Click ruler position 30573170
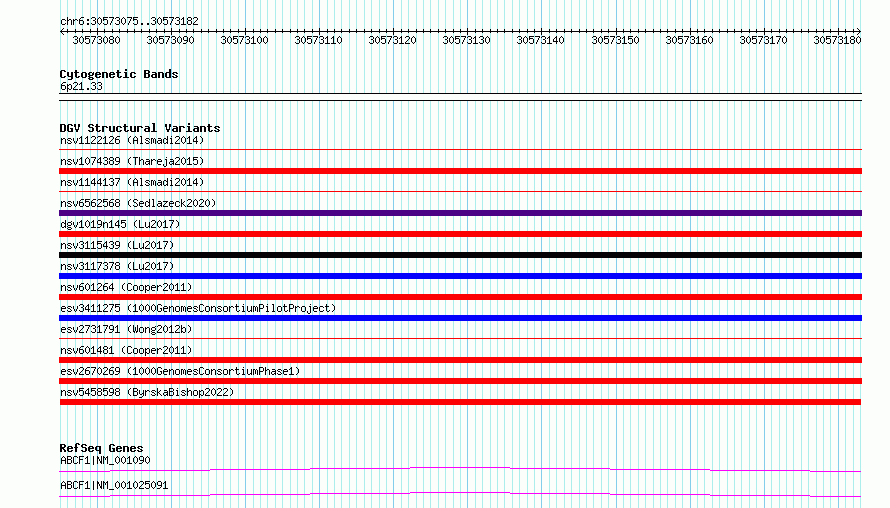The image size is (890, 508). 763,40
